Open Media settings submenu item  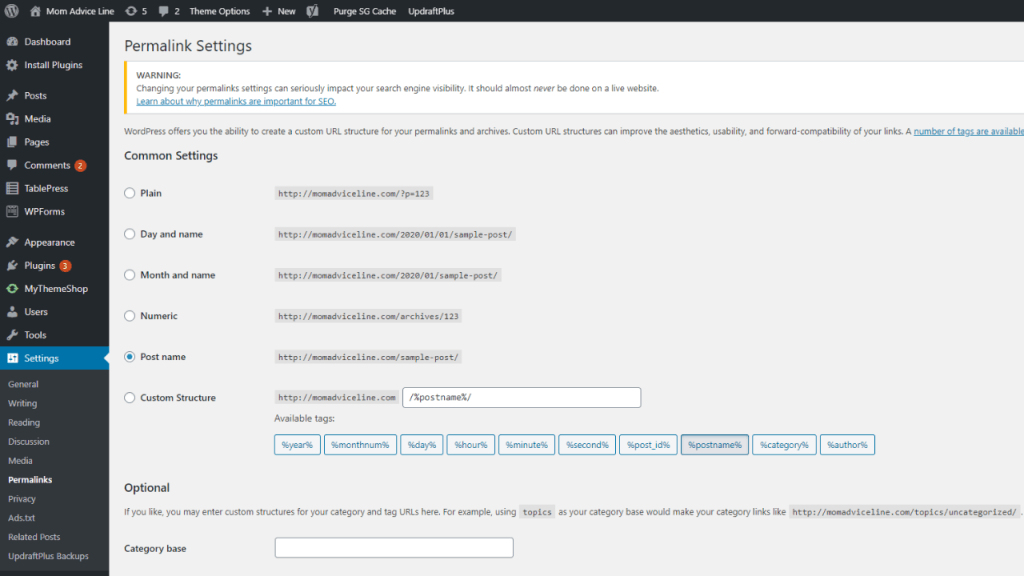[20, 460]
